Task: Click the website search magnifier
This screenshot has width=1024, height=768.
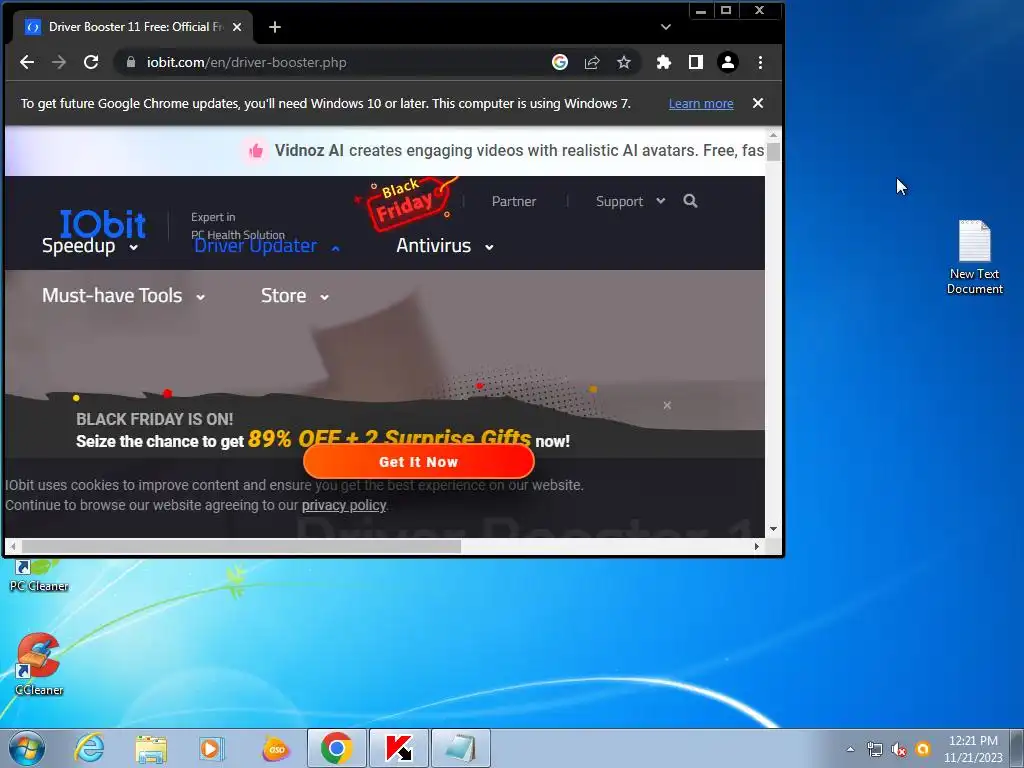Action: 690,201
